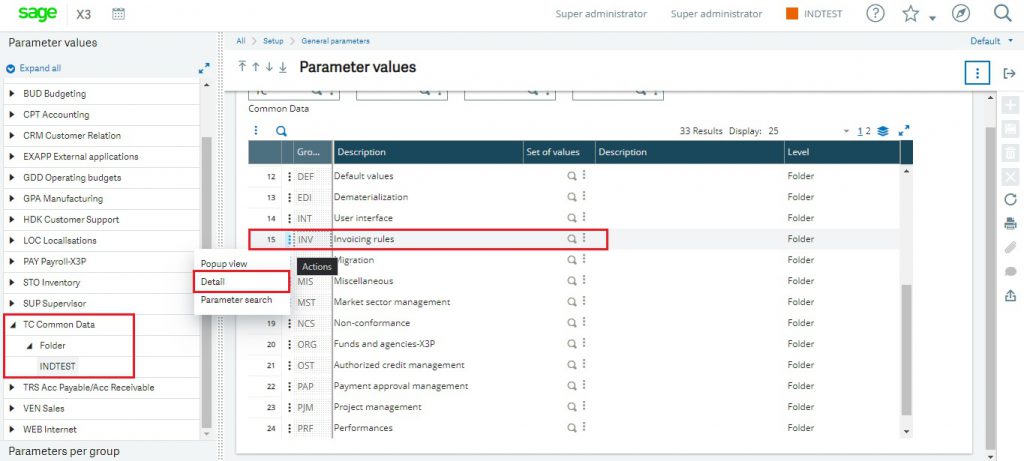Expand GPA Manufacturing tree node

pyautogui.click(x=12, y=199)
